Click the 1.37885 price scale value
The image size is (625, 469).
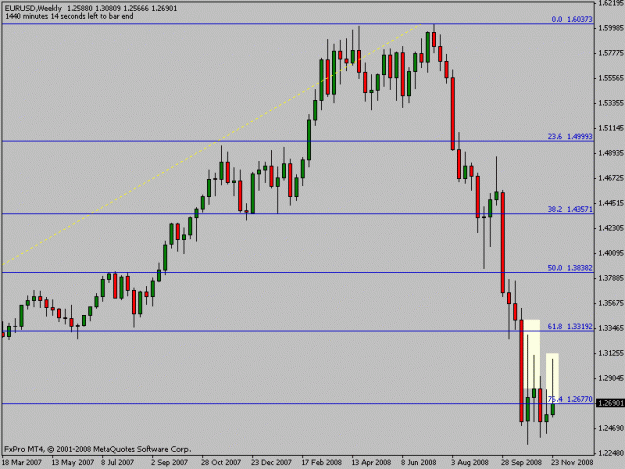coord(611,278)
